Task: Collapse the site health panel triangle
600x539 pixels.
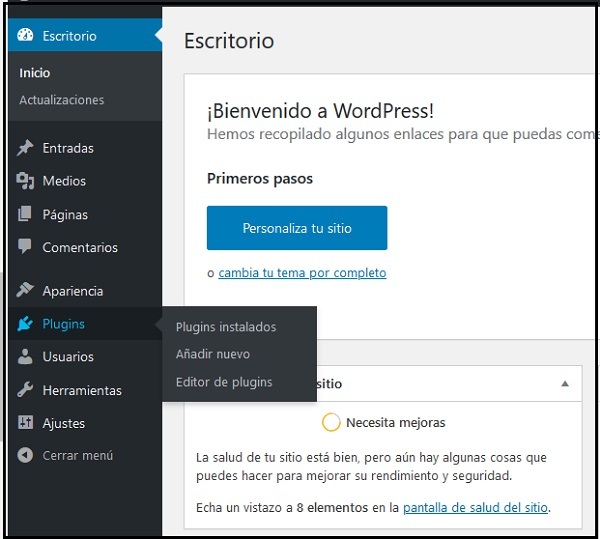Action: click(x=565, y=384)
